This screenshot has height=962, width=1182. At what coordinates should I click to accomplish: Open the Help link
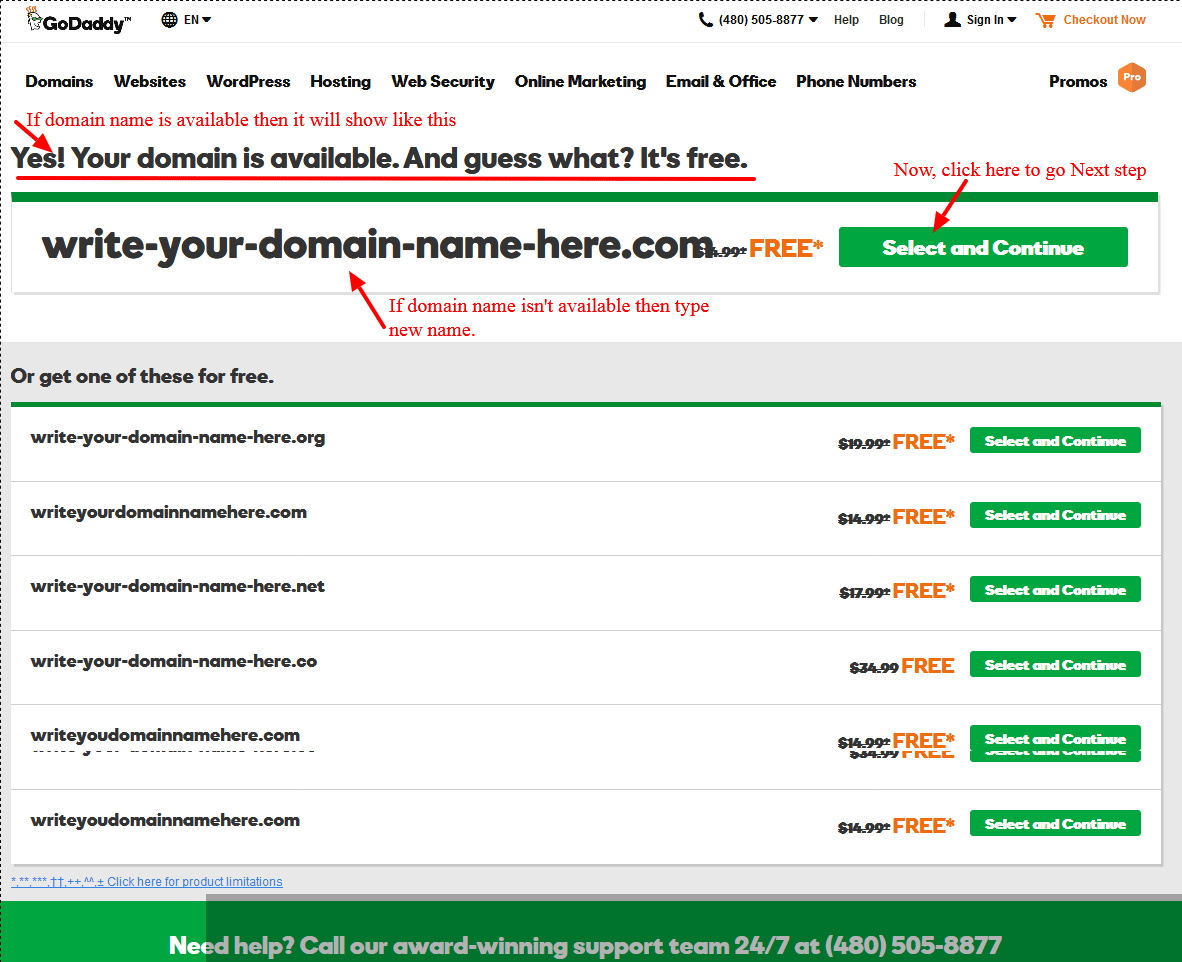pyautogui.click(x=846, y=20)
